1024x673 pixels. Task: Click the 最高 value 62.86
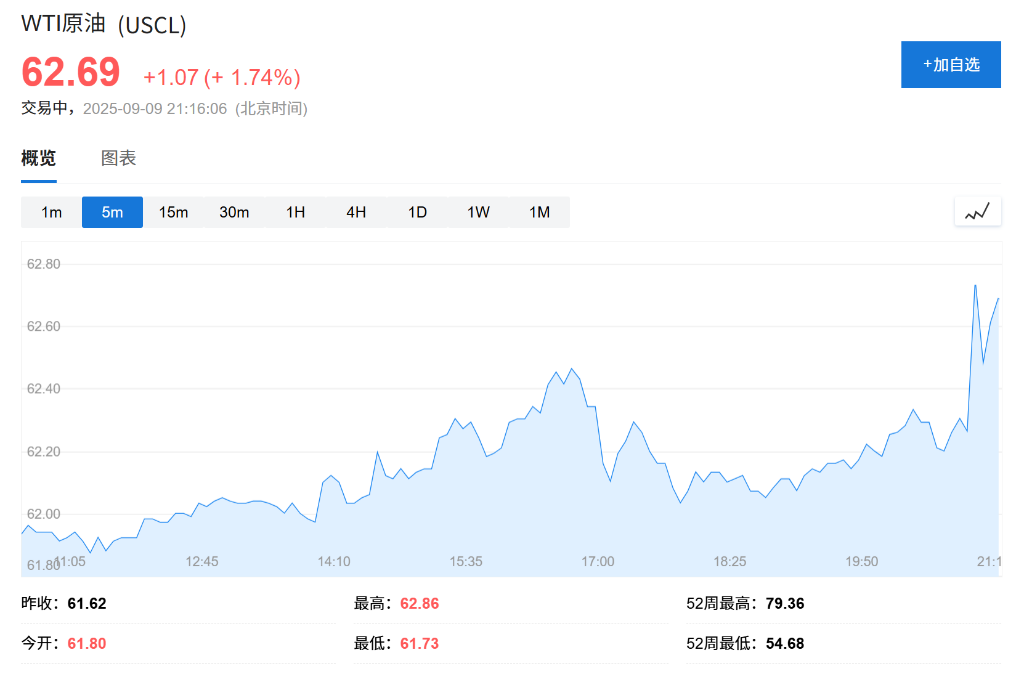point(419,603)
